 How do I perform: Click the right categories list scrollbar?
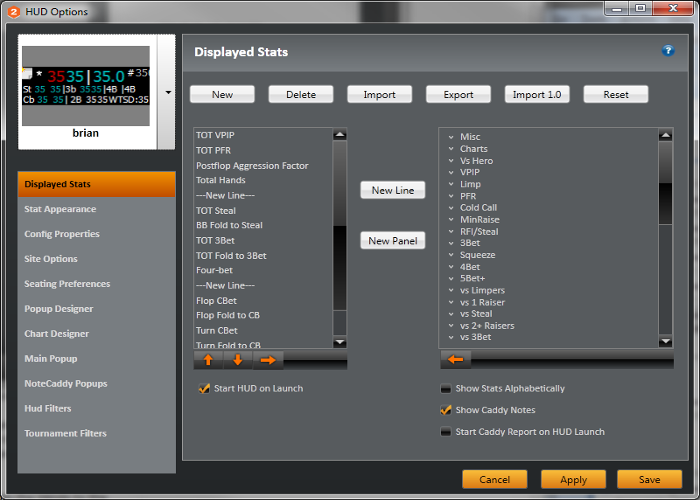(665, 240)
